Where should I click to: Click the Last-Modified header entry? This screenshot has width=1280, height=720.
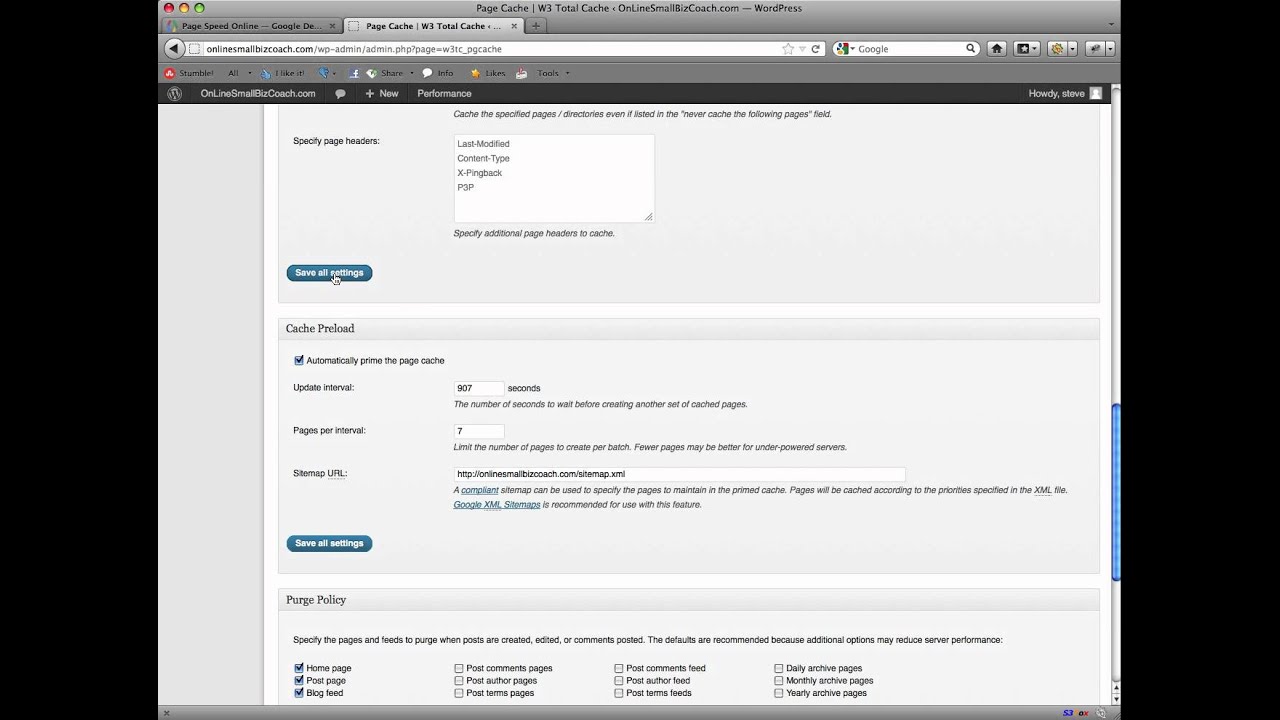[483, 144]
